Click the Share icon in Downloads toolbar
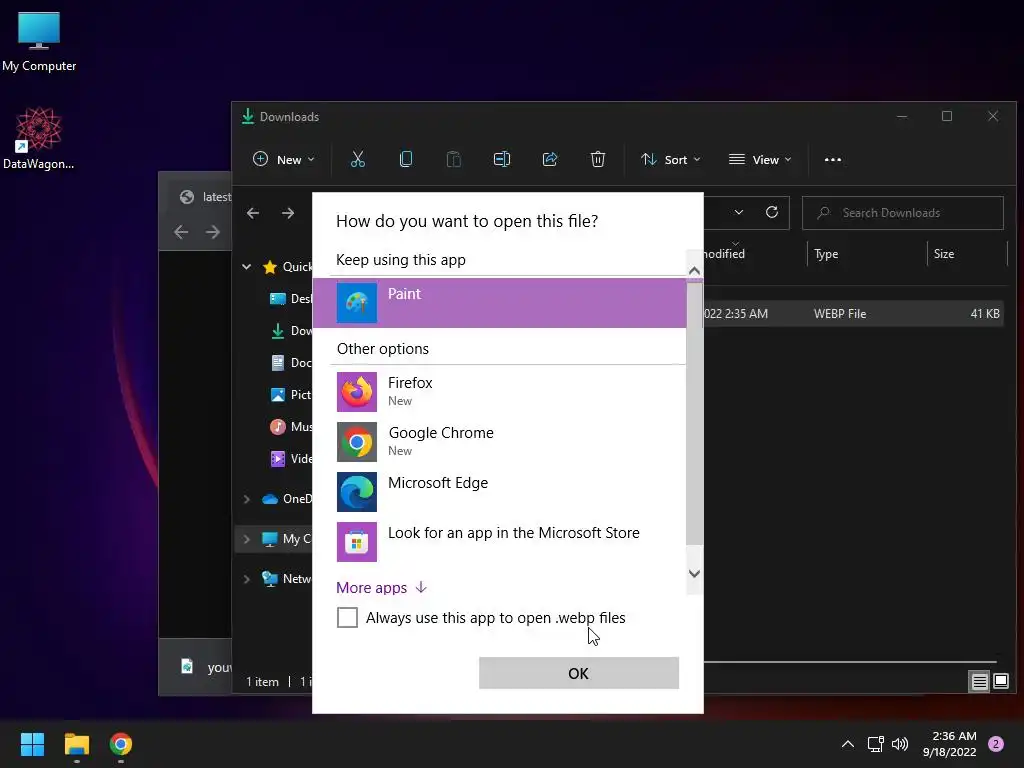 [550, 159]
